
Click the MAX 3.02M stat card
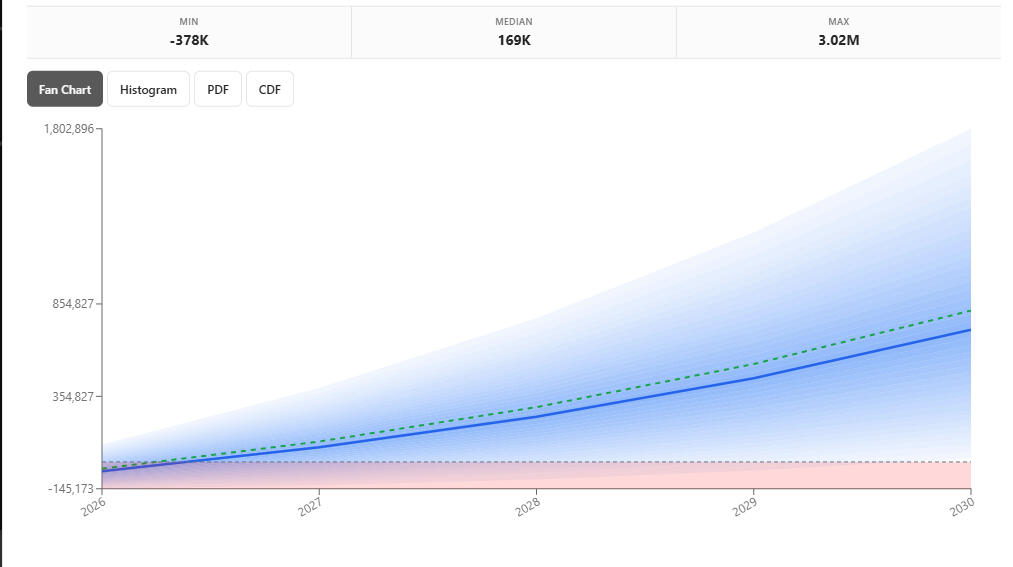click(x=838, y=33)
